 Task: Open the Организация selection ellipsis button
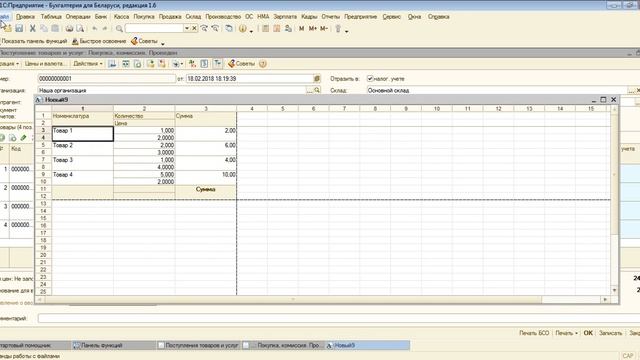point(309,90)
